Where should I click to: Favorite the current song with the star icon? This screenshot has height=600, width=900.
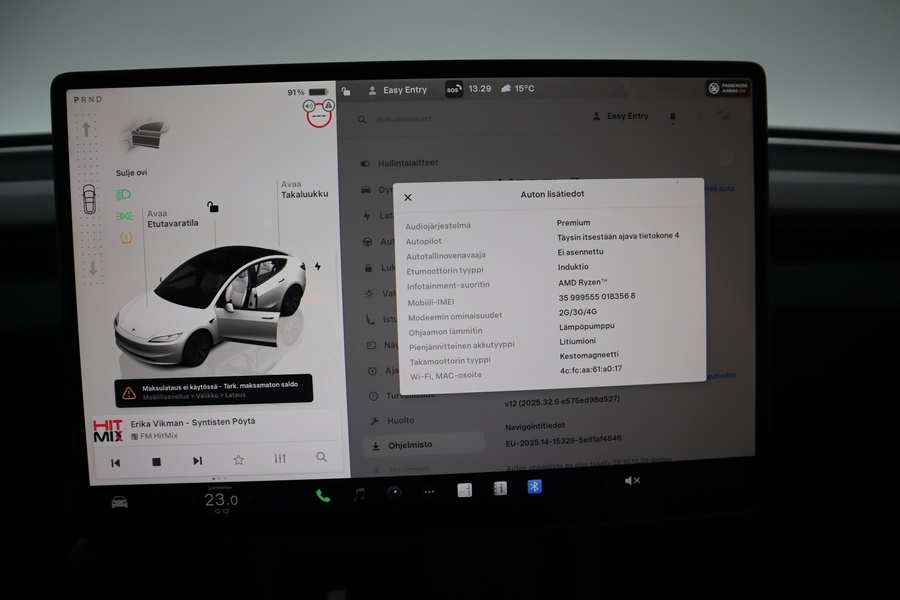[238, 461]
